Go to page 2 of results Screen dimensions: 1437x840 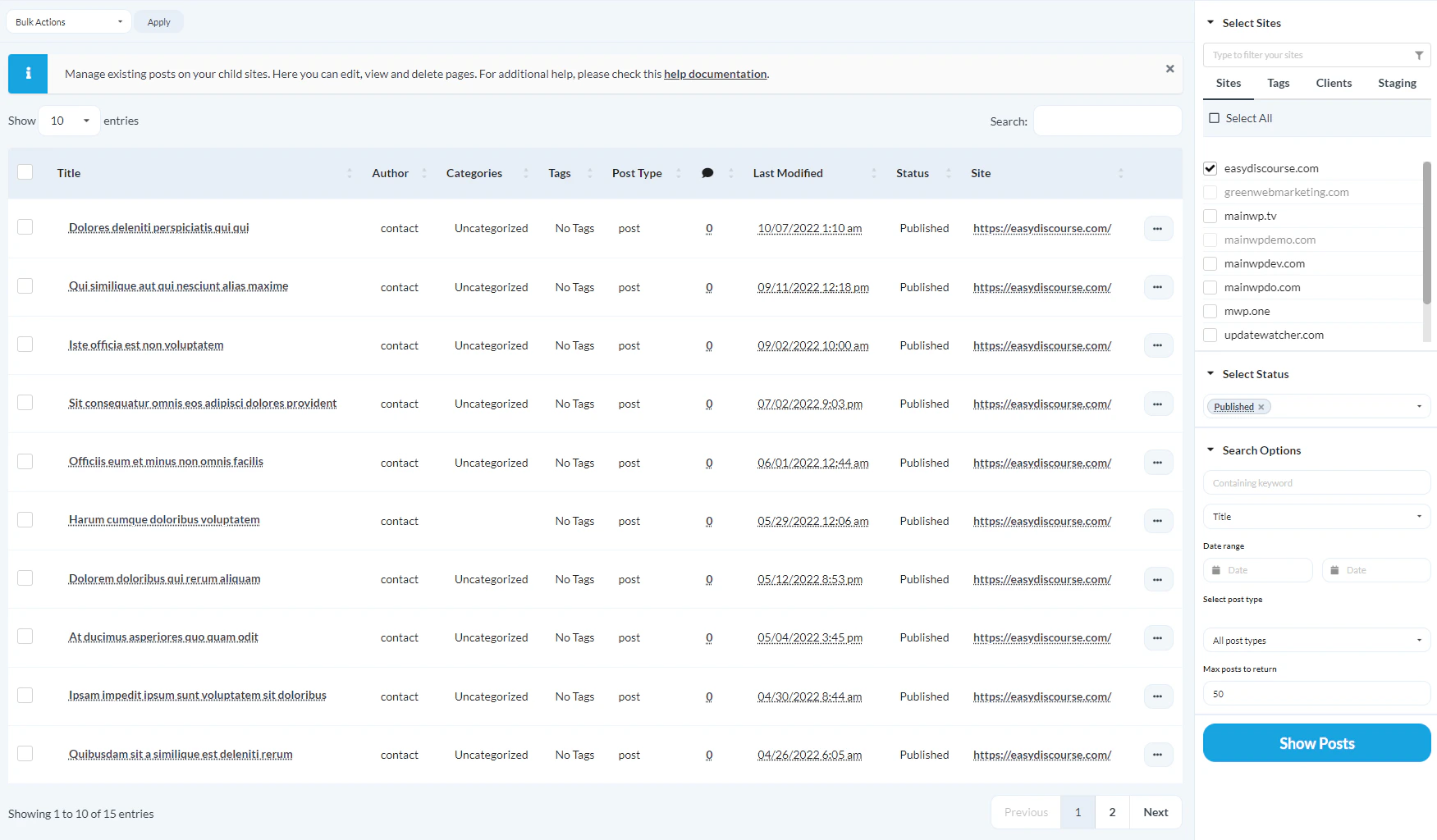tap(1112, 812)
